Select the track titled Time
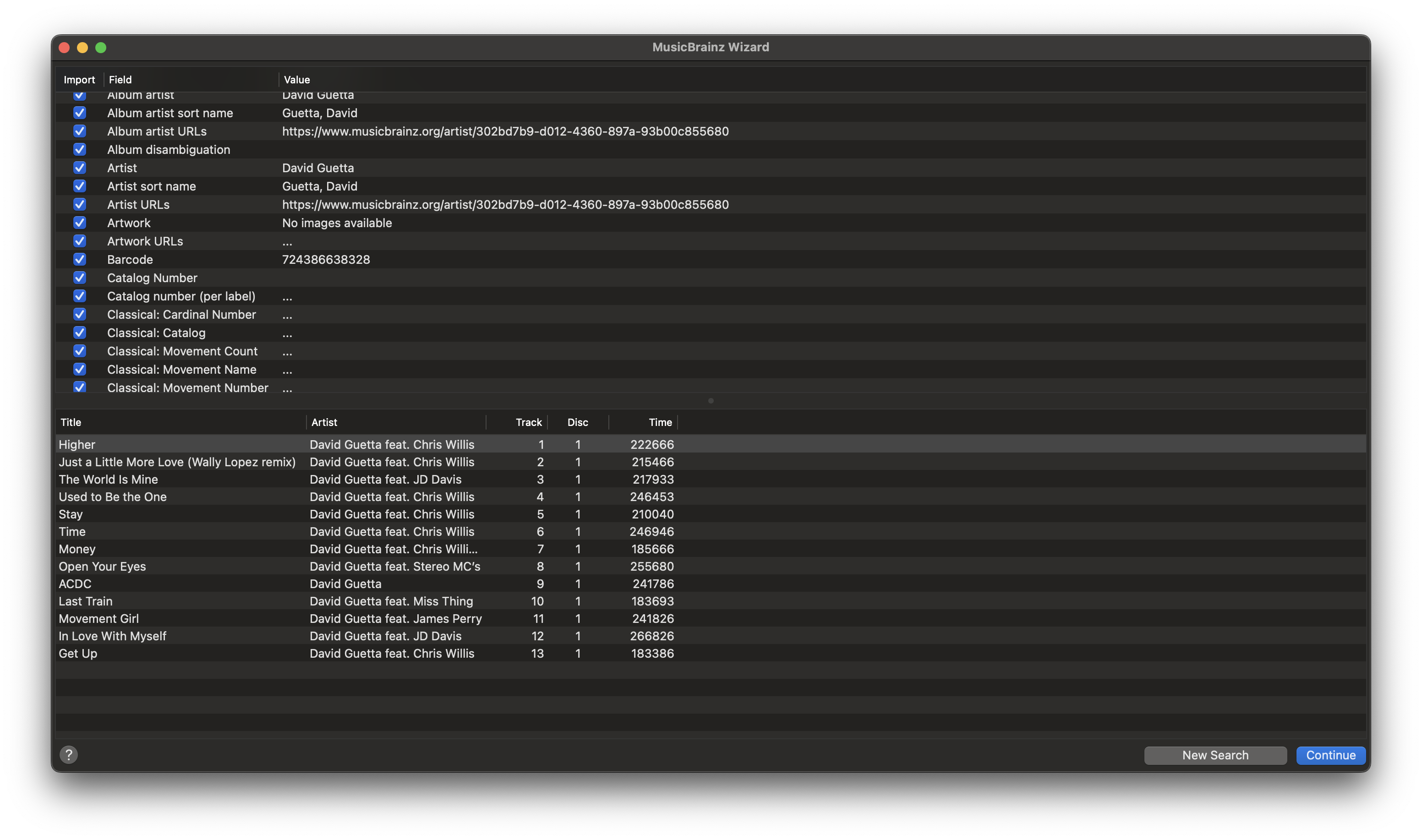1422x840 pixels. (711, 531)
